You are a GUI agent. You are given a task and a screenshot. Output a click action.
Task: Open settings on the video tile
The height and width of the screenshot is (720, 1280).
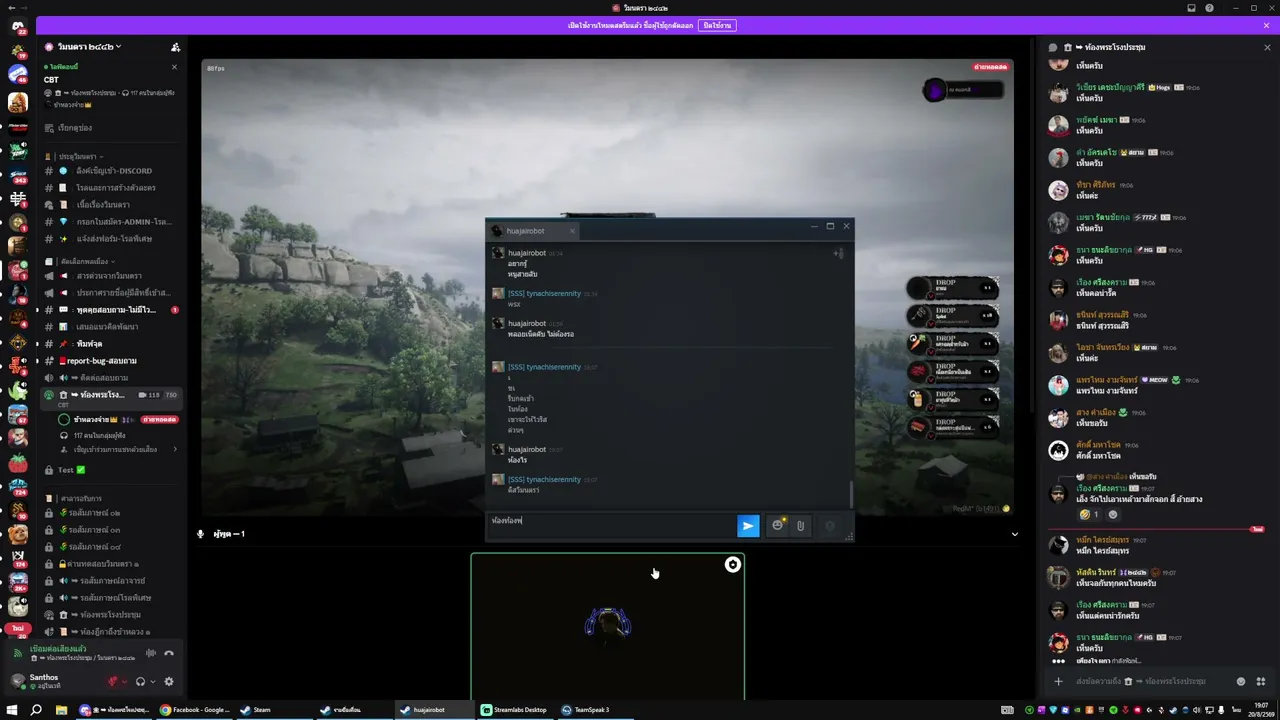click(732, 565)
